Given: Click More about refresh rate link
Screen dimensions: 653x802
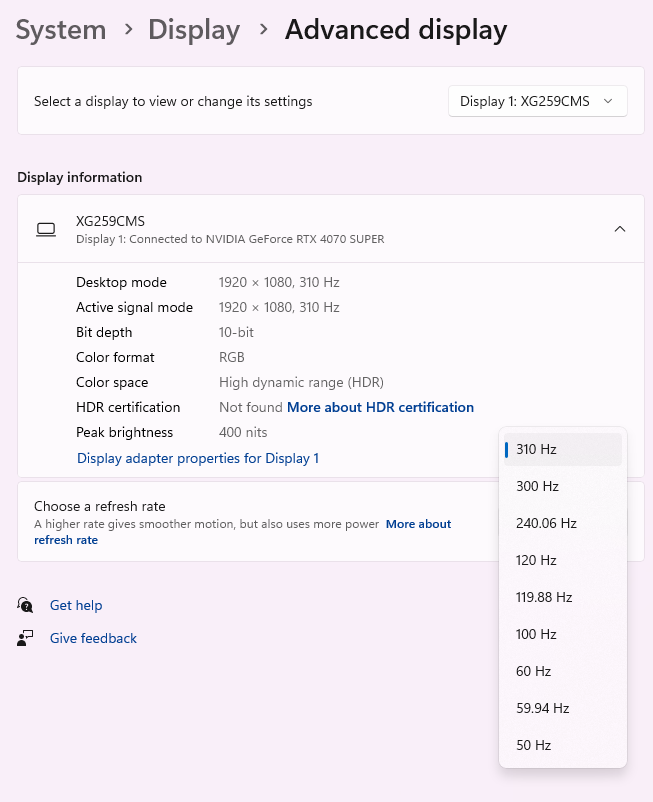Looking at the screenshot, I should pos(418,524).
